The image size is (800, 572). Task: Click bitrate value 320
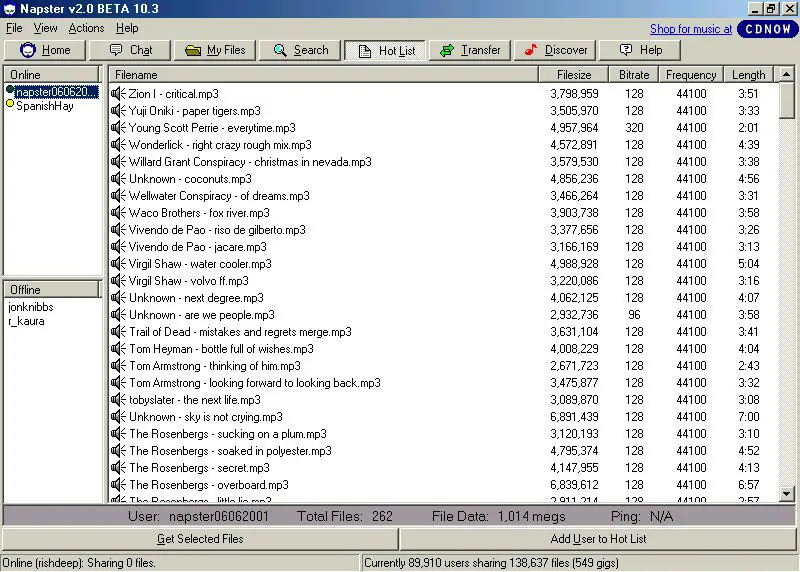pos(634,128)
